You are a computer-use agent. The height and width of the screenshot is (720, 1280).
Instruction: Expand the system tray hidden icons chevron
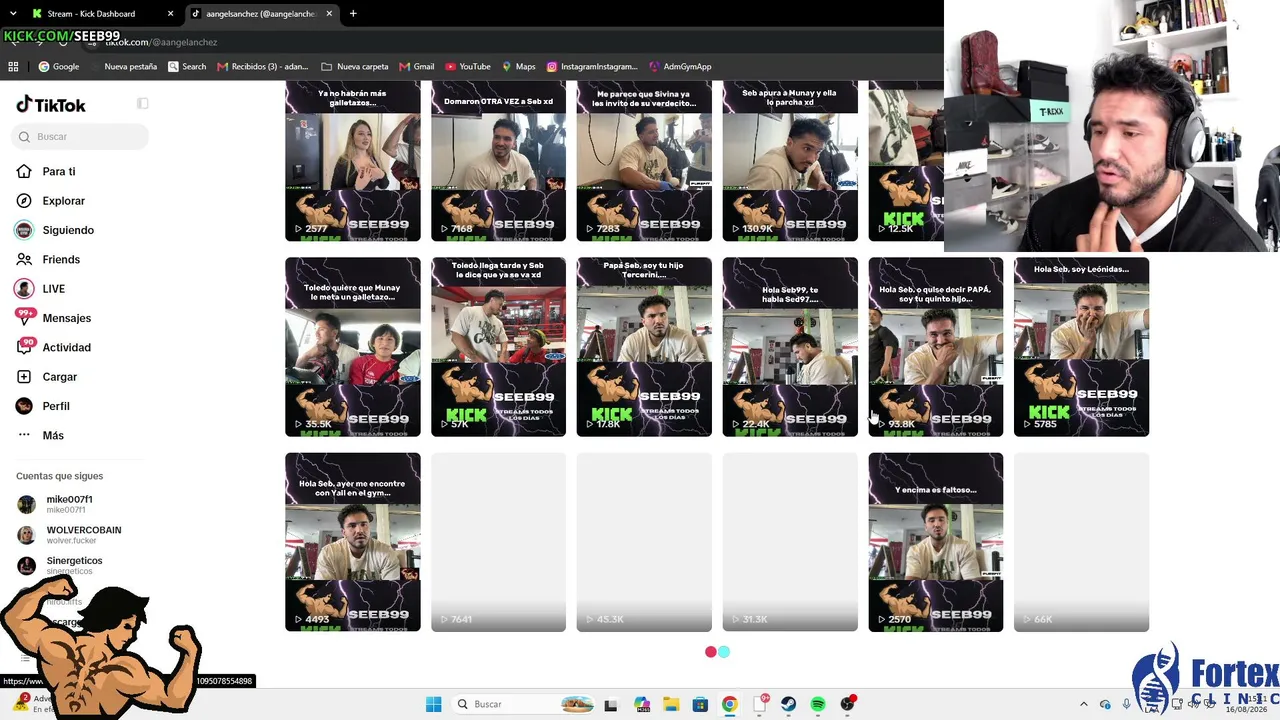(1084, 704)
